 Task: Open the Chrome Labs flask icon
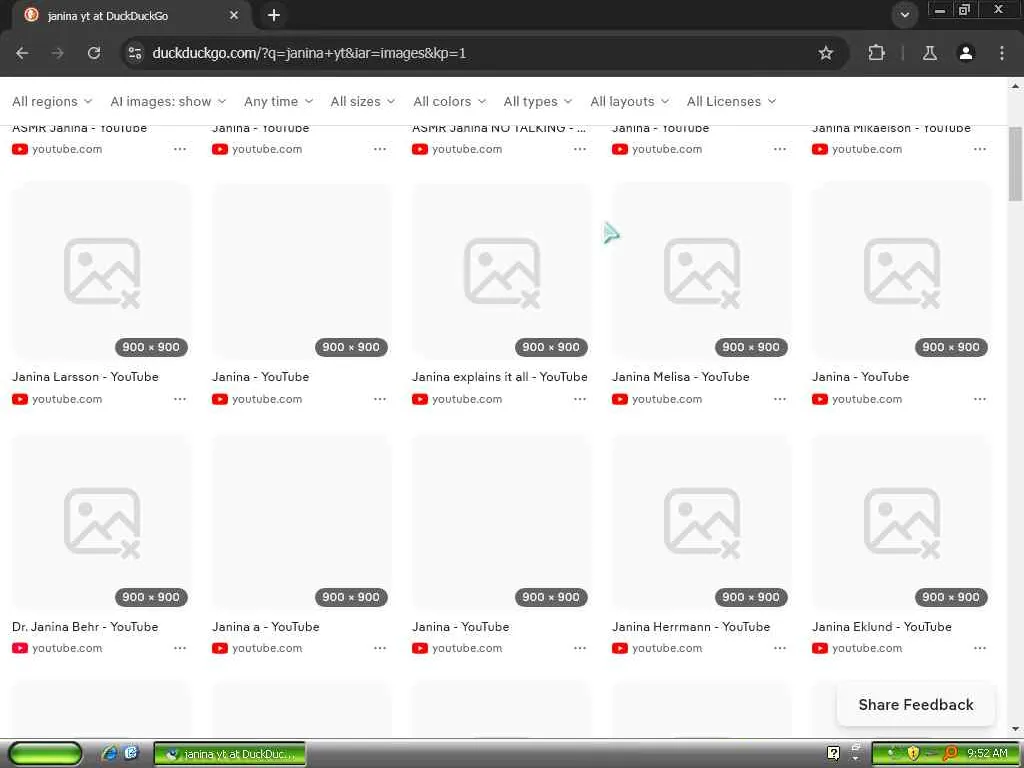[930, 53]
